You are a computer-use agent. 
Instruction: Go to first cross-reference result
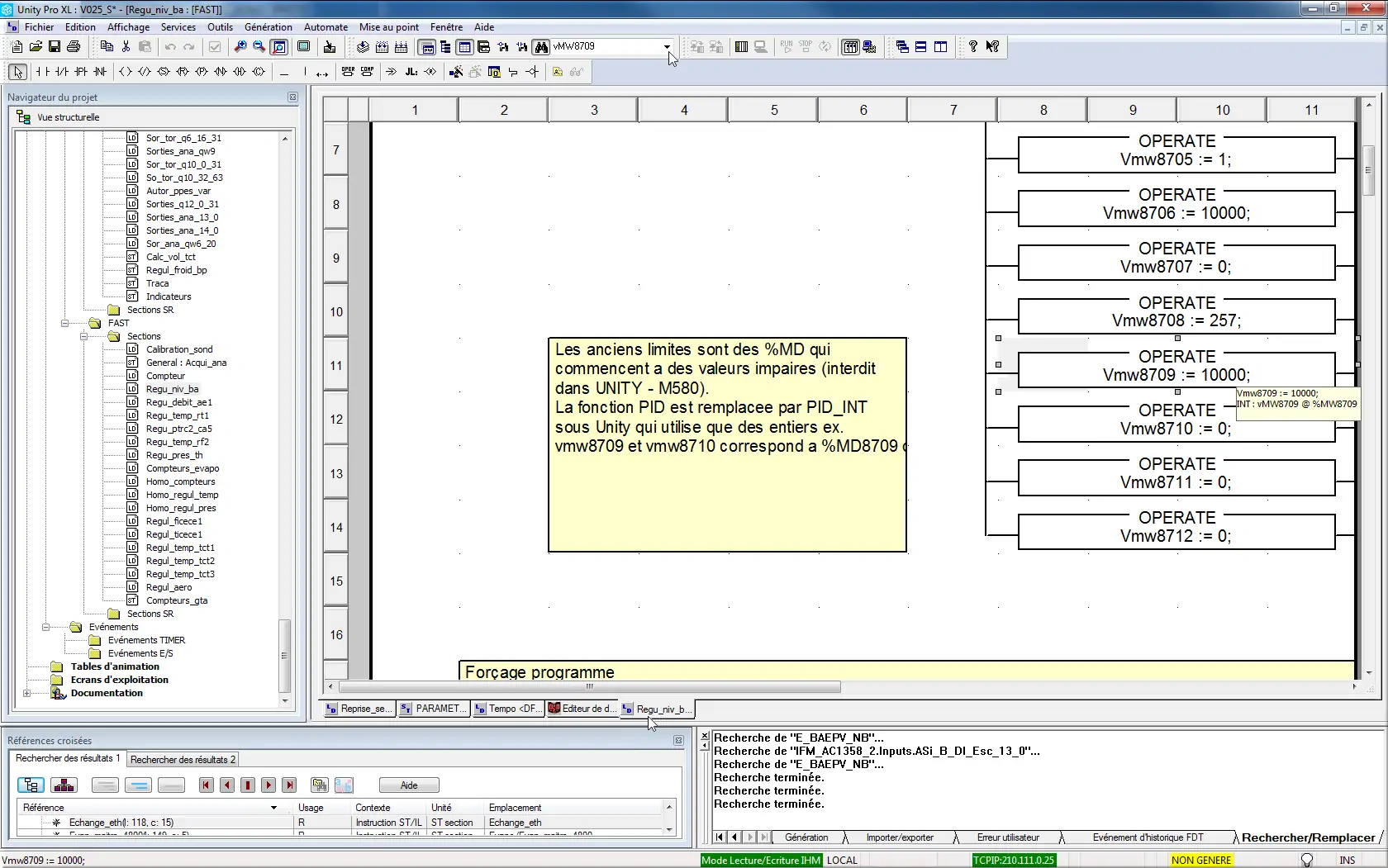point(207,785)
